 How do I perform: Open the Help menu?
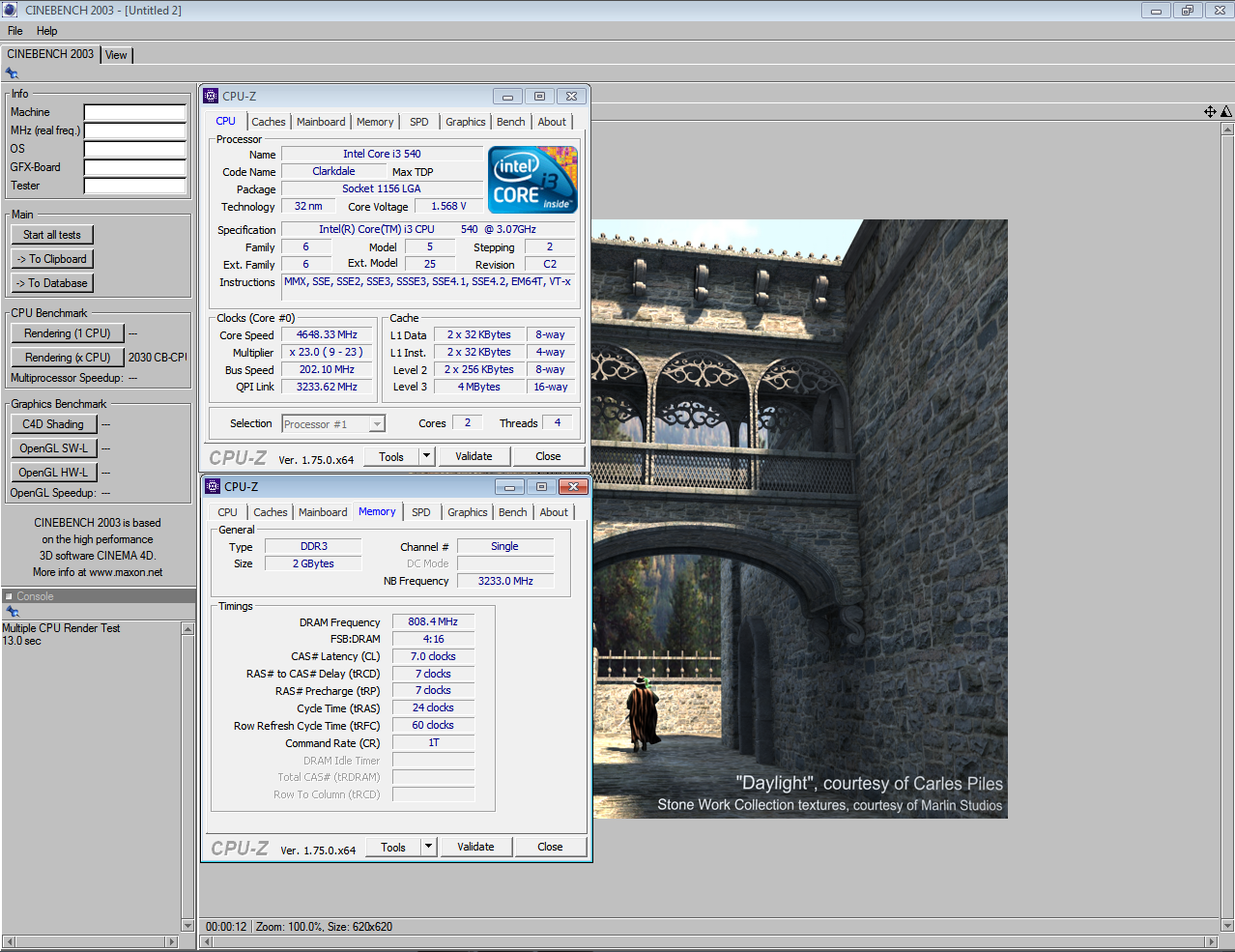coord(46,31)
